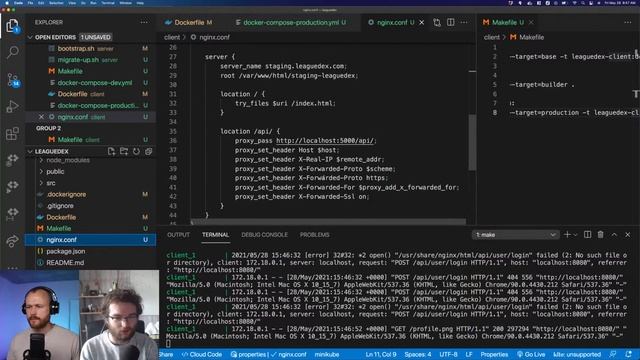Split the editor to the right

pos(451,22)
